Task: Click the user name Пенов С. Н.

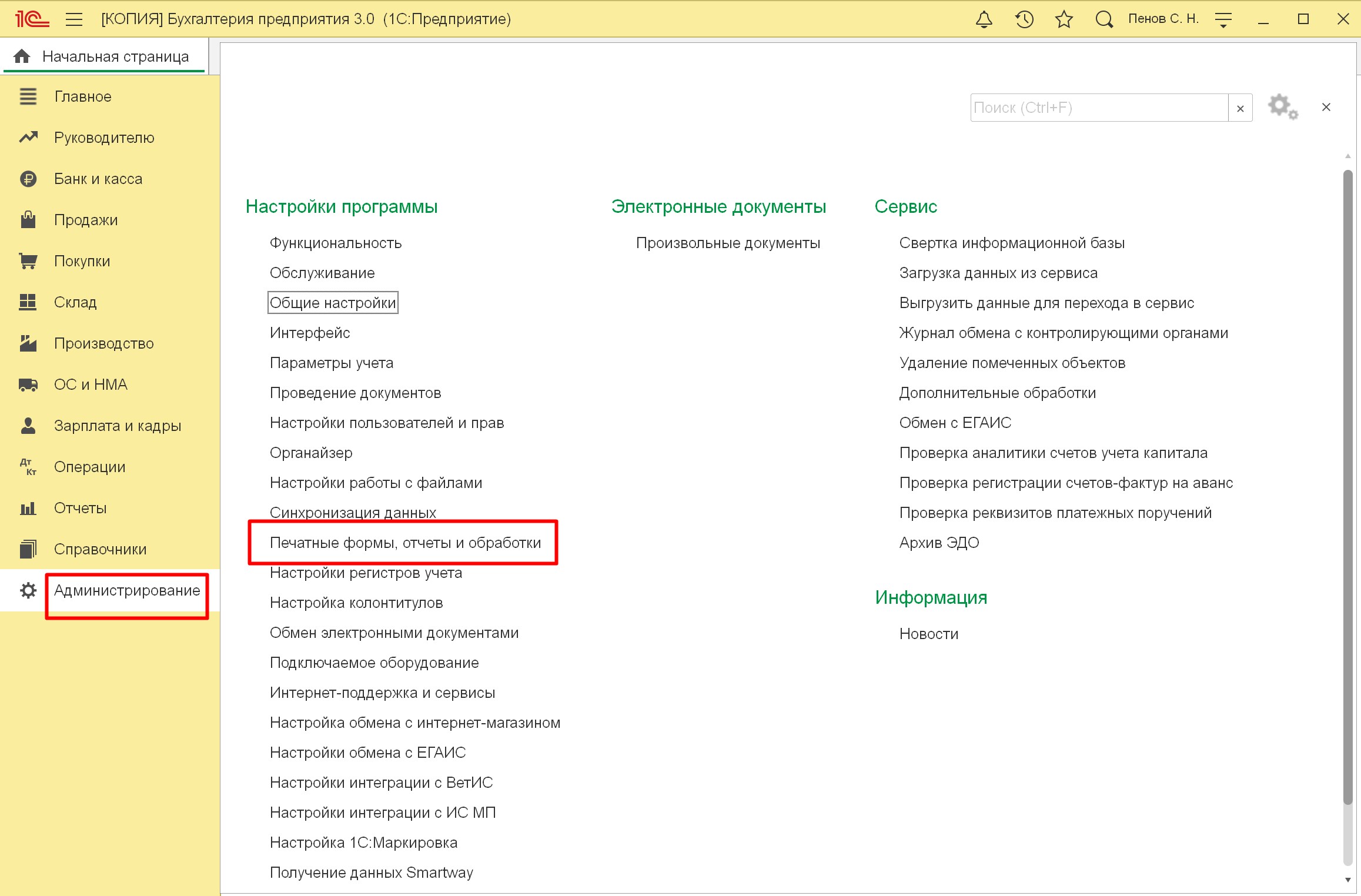Action: point(1163,19)
